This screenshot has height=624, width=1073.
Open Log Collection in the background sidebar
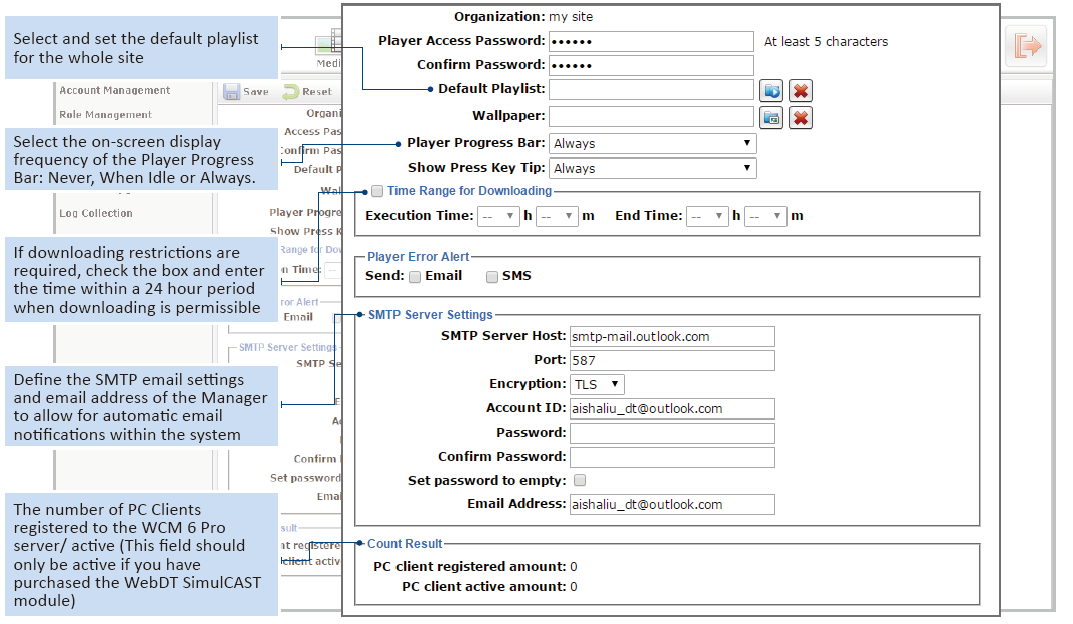96,213
